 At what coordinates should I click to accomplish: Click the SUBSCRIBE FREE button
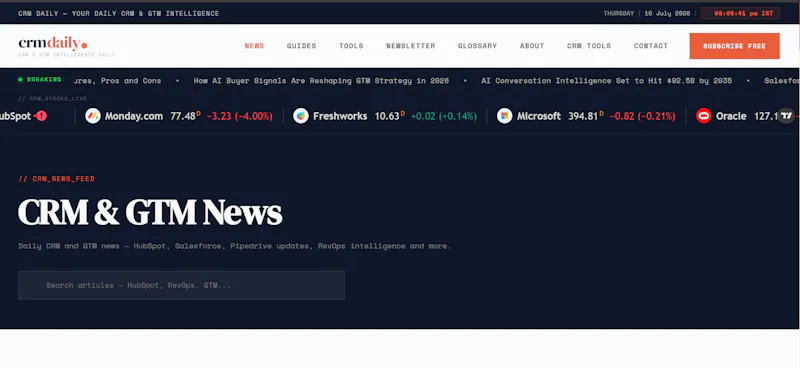[x=735, y=46]
